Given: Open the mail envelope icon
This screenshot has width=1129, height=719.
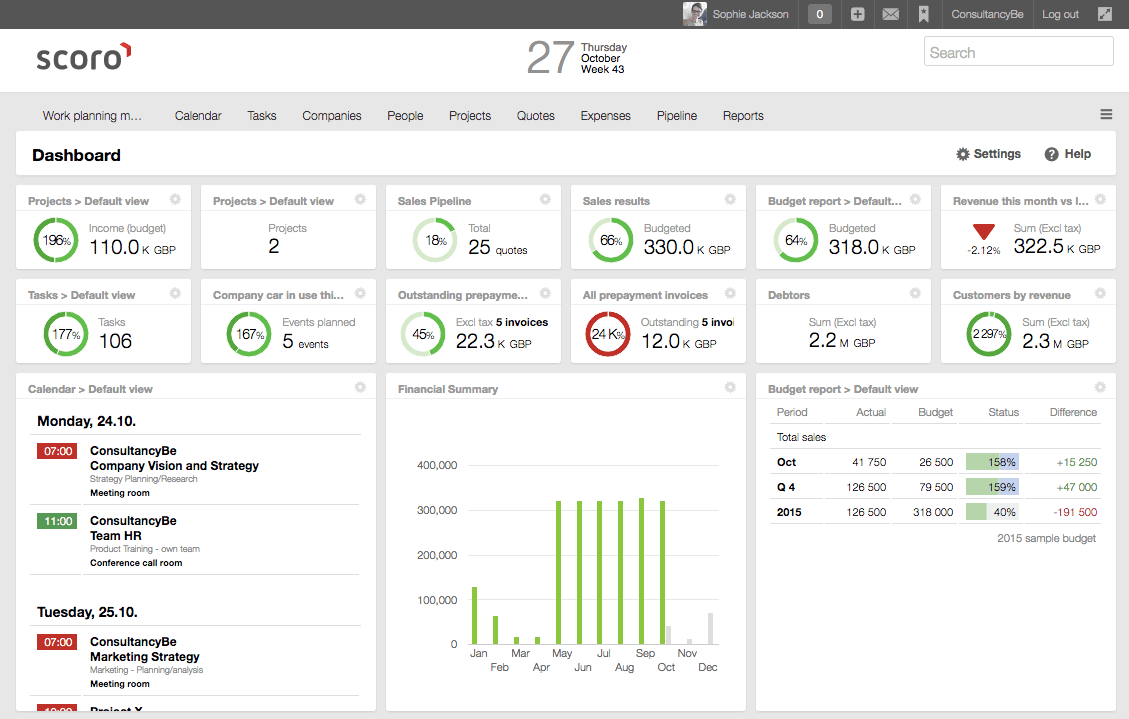Looking at the screenshot, I should click(891, 14).
